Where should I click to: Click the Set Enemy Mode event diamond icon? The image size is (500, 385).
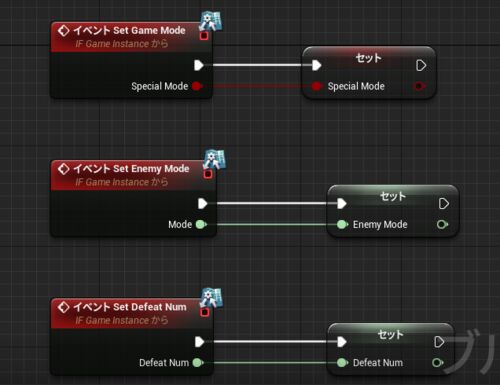coord(63,169)
